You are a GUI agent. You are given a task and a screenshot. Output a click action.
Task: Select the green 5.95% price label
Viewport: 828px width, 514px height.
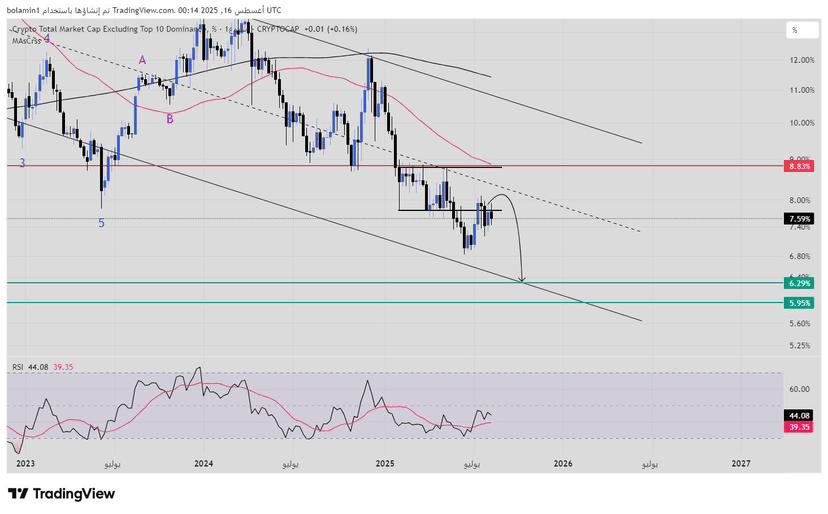pyautogui.click(x=799, y=303)
